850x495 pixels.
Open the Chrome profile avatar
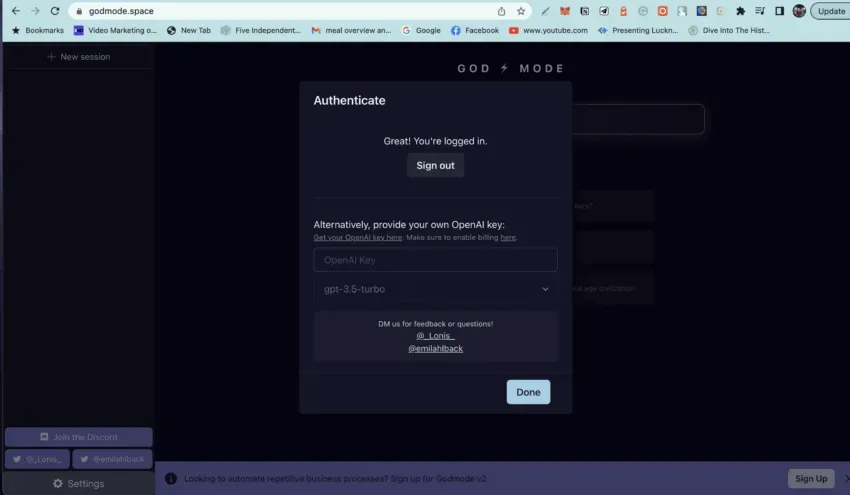click(799, 11)
